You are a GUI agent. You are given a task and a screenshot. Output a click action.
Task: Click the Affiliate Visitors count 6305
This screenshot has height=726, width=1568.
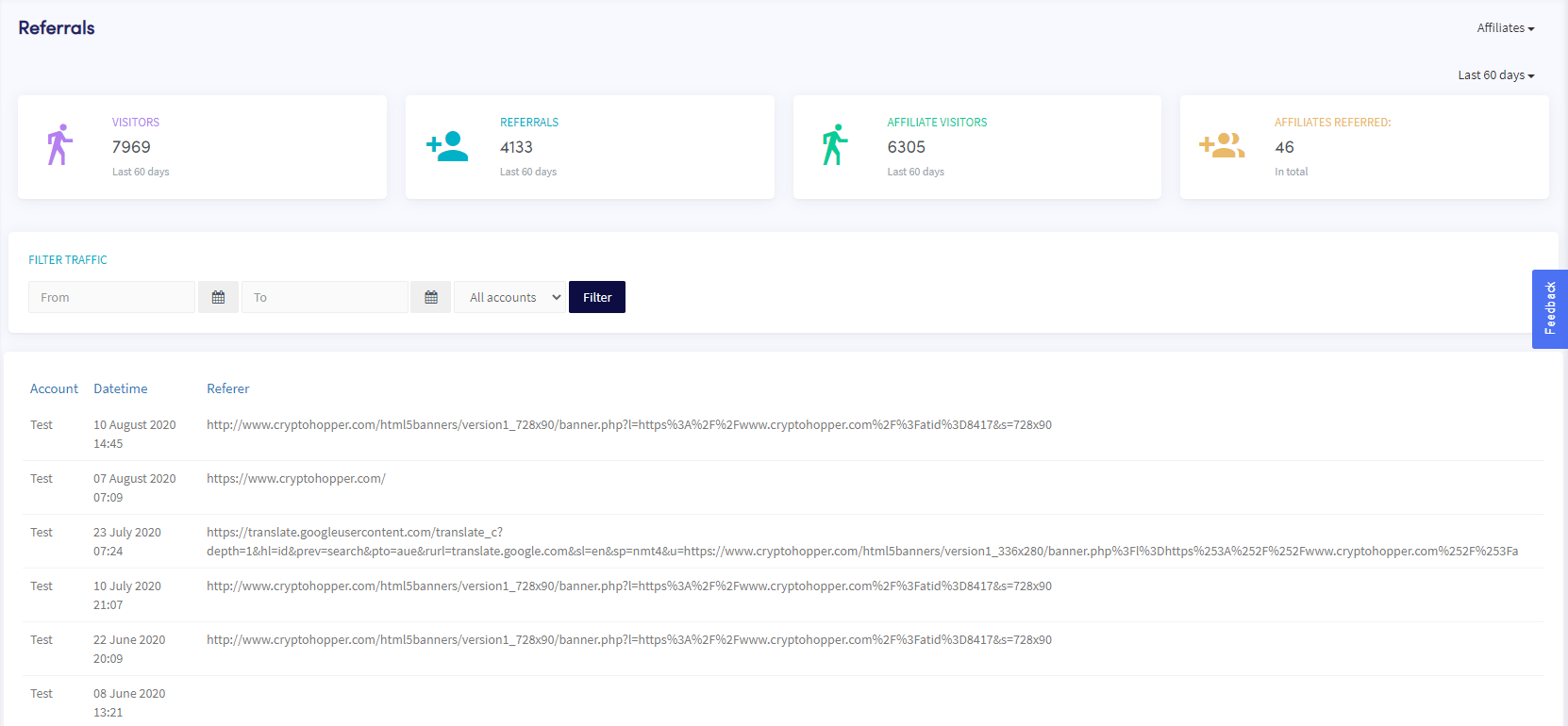(x=906, y=147)
